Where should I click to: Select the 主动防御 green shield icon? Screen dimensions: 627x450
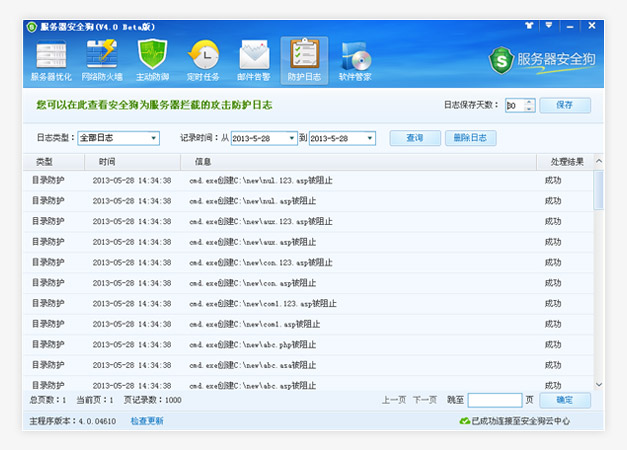coord(152,60)
